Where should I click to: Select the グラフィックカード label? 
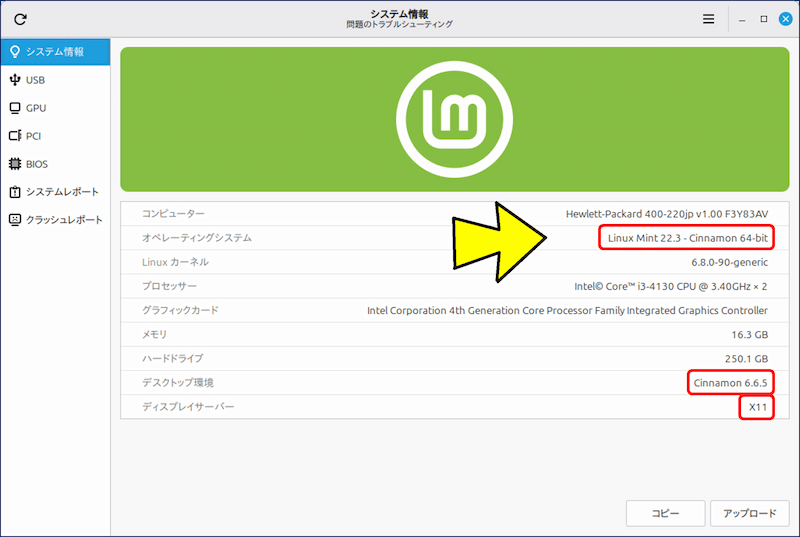click(180, 310)
